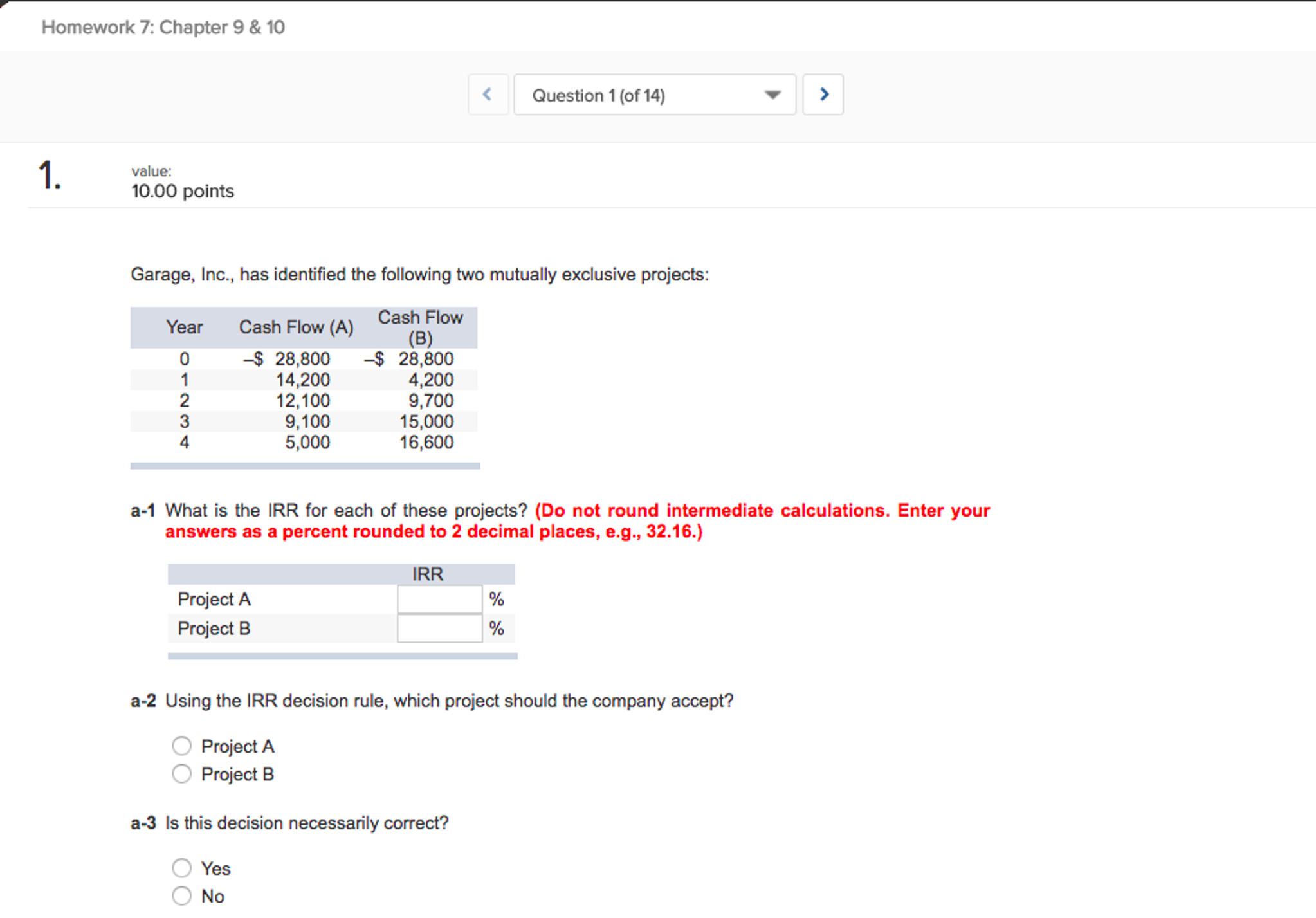Screen dimensions: 1316x918
Task: Click the IRR input field for Project A
Action: click(439, 599)
